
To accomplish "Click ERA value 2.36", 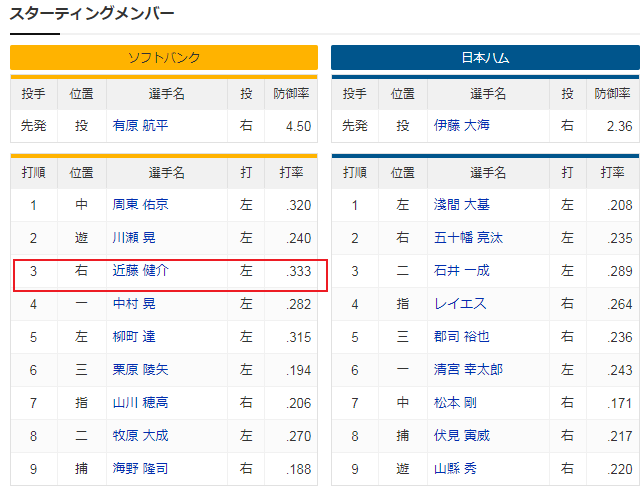I will 620,126.
